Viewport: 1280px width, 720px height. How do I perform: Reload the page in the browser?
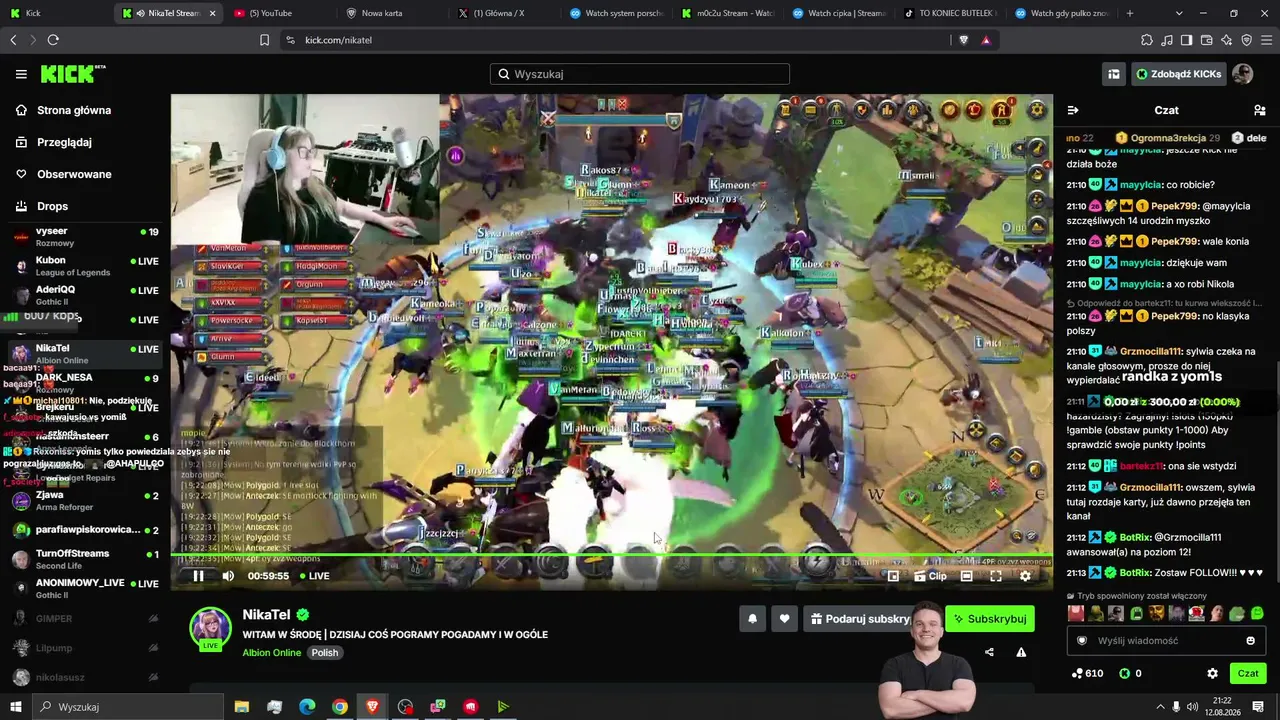pyautogui.click(x=53, y=40)
